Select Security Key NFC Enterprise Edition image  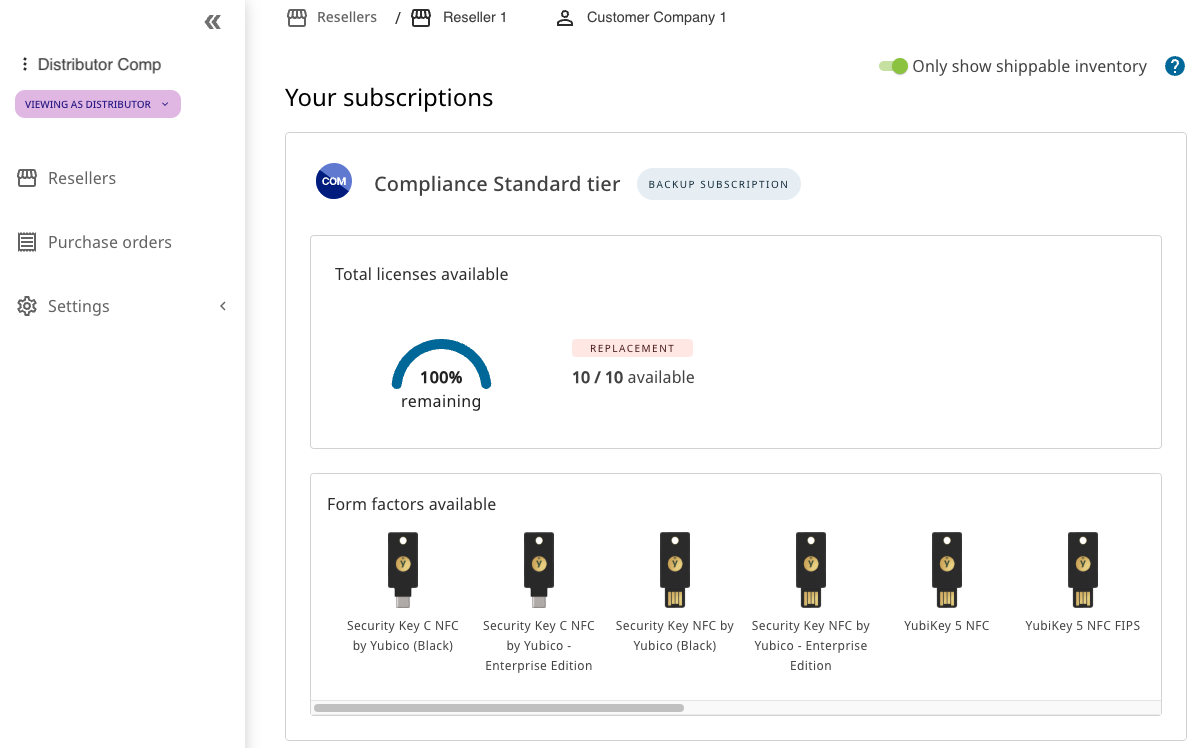coord(811,570)
